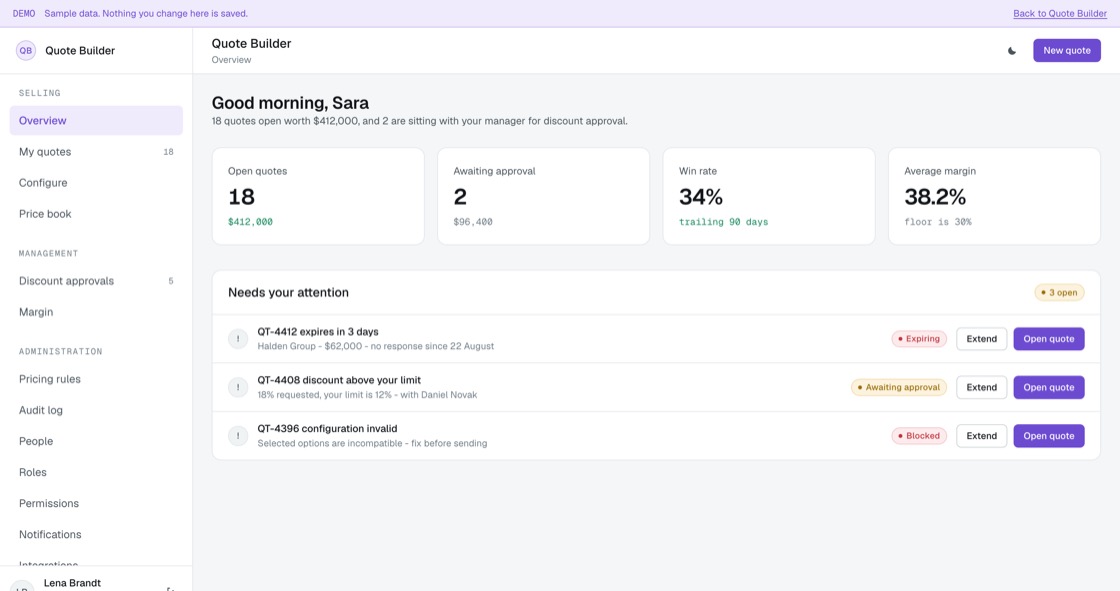
Task: Click 'QT-4408 discount above your limit'
Action: pos(339,380)
